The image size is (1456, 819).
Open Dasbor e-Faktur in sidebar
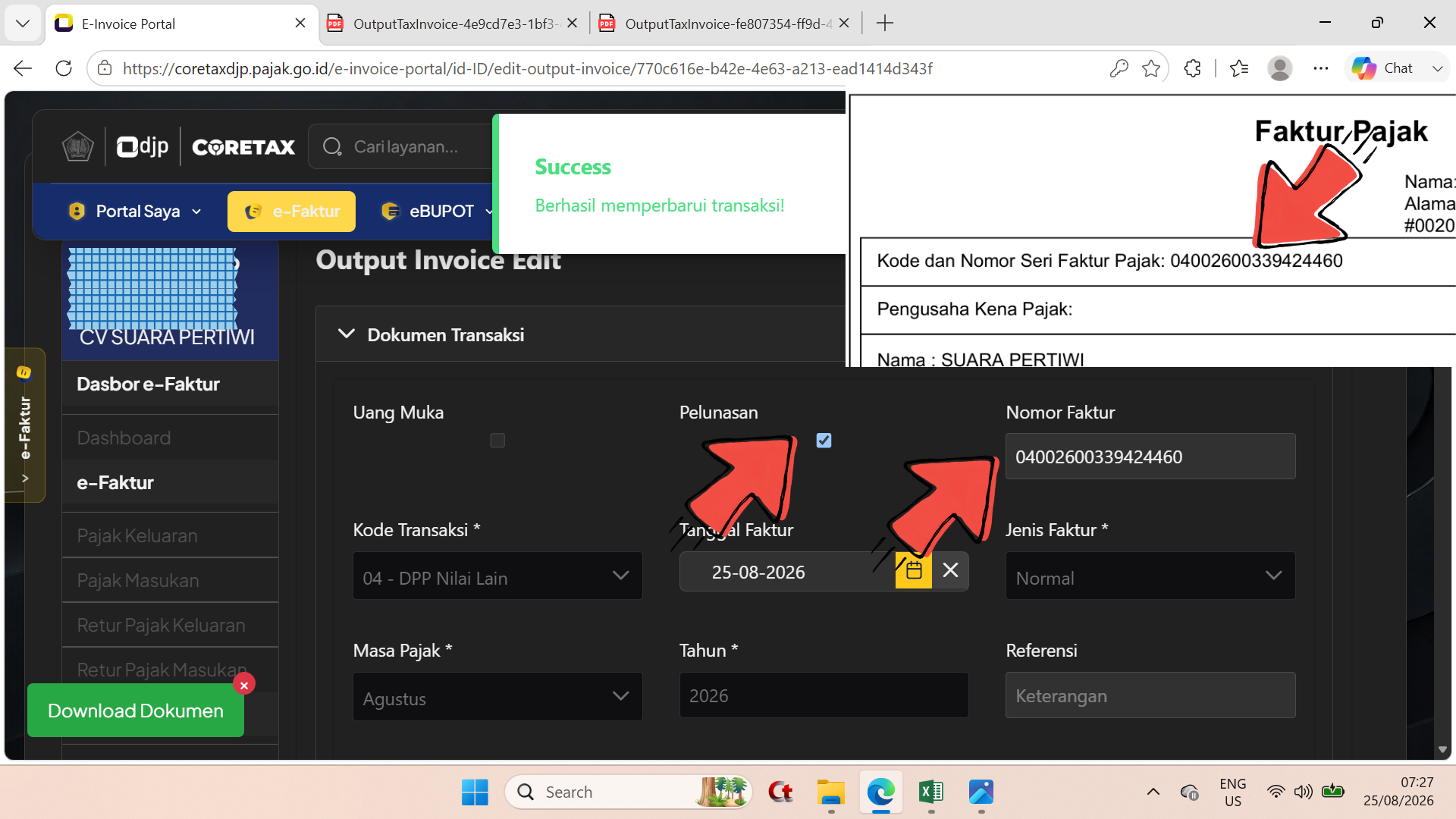[149, 384]
